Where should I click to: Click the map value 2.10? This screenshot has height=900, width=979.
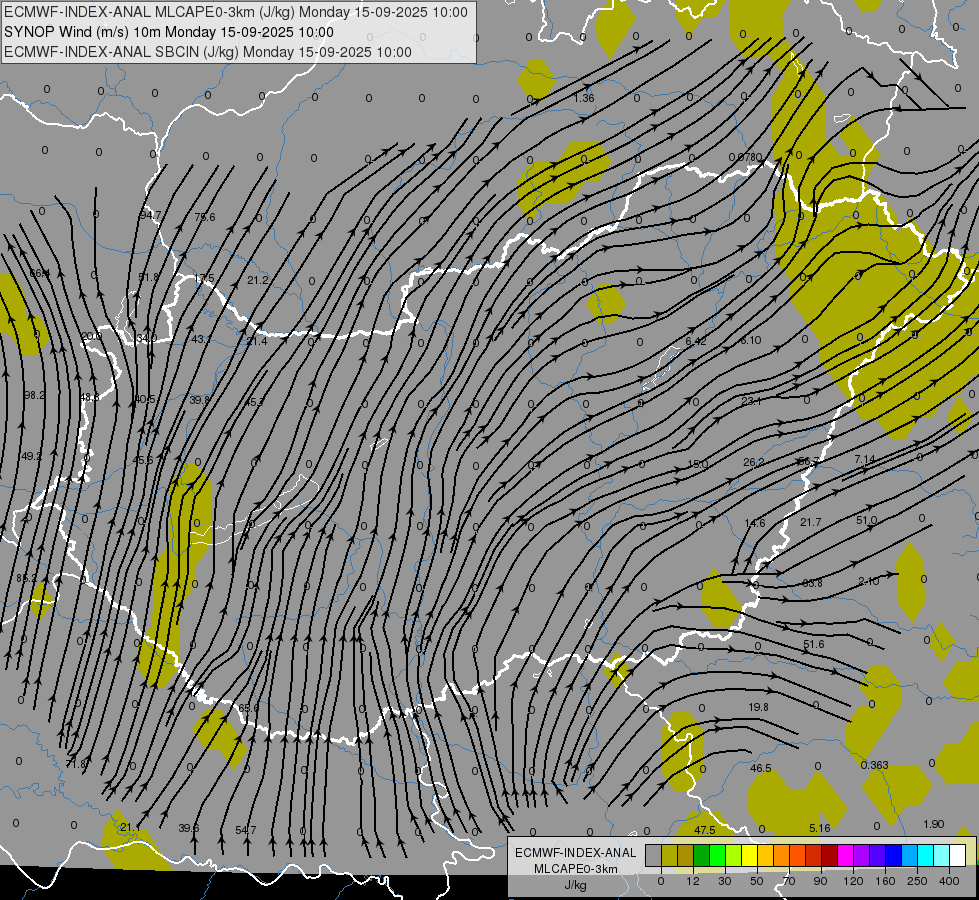pos(868,581)
